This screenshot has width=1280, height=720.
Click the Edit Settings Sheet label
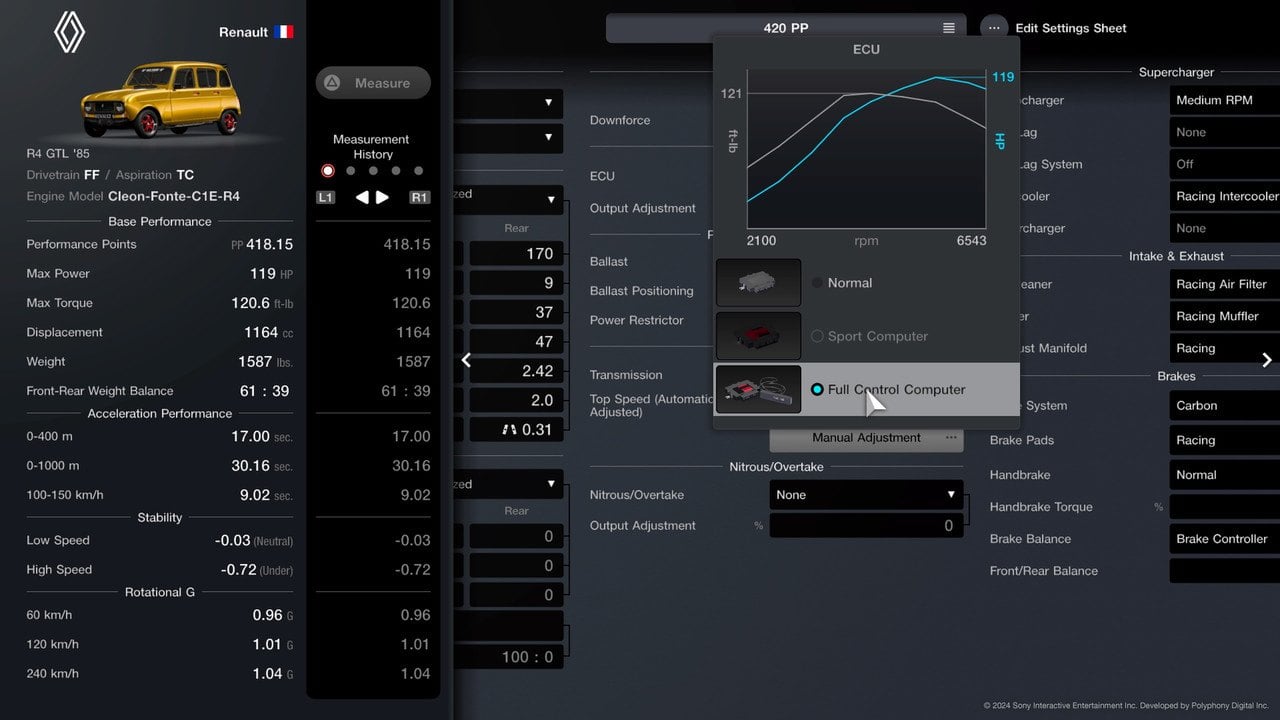[1071, 28]
